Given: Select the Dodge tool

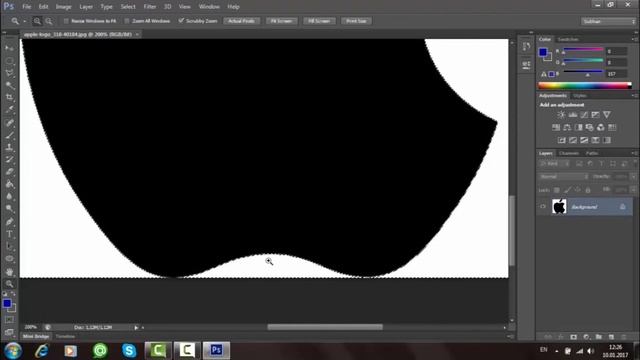Looking at the screenshot, I should 9,209.
